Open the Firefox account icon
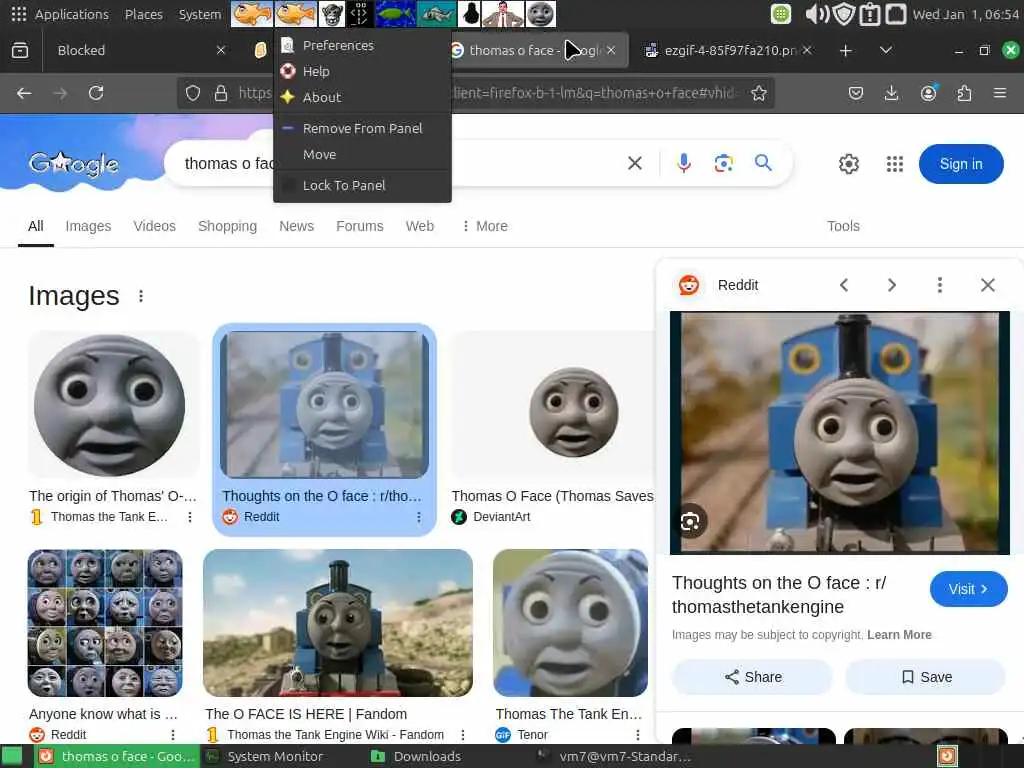The image size is (1024, 768). [928, 93]
